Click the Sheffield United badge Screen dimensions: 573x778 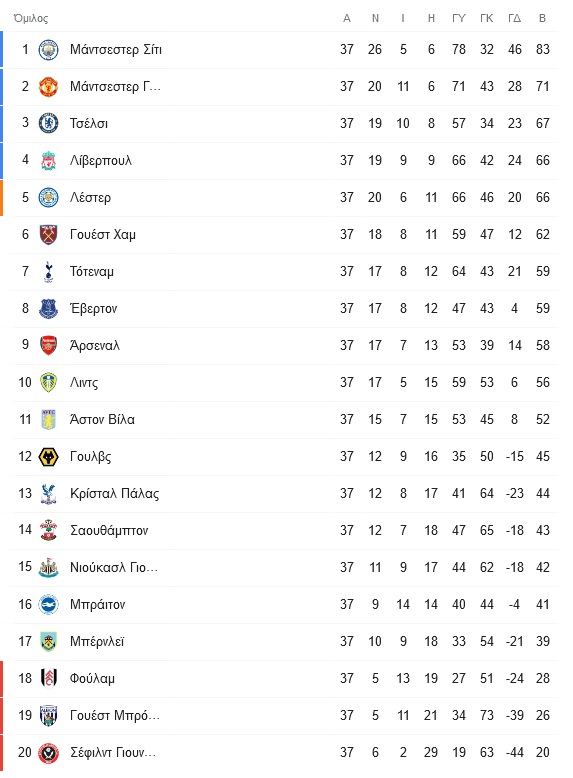[48, 753]
